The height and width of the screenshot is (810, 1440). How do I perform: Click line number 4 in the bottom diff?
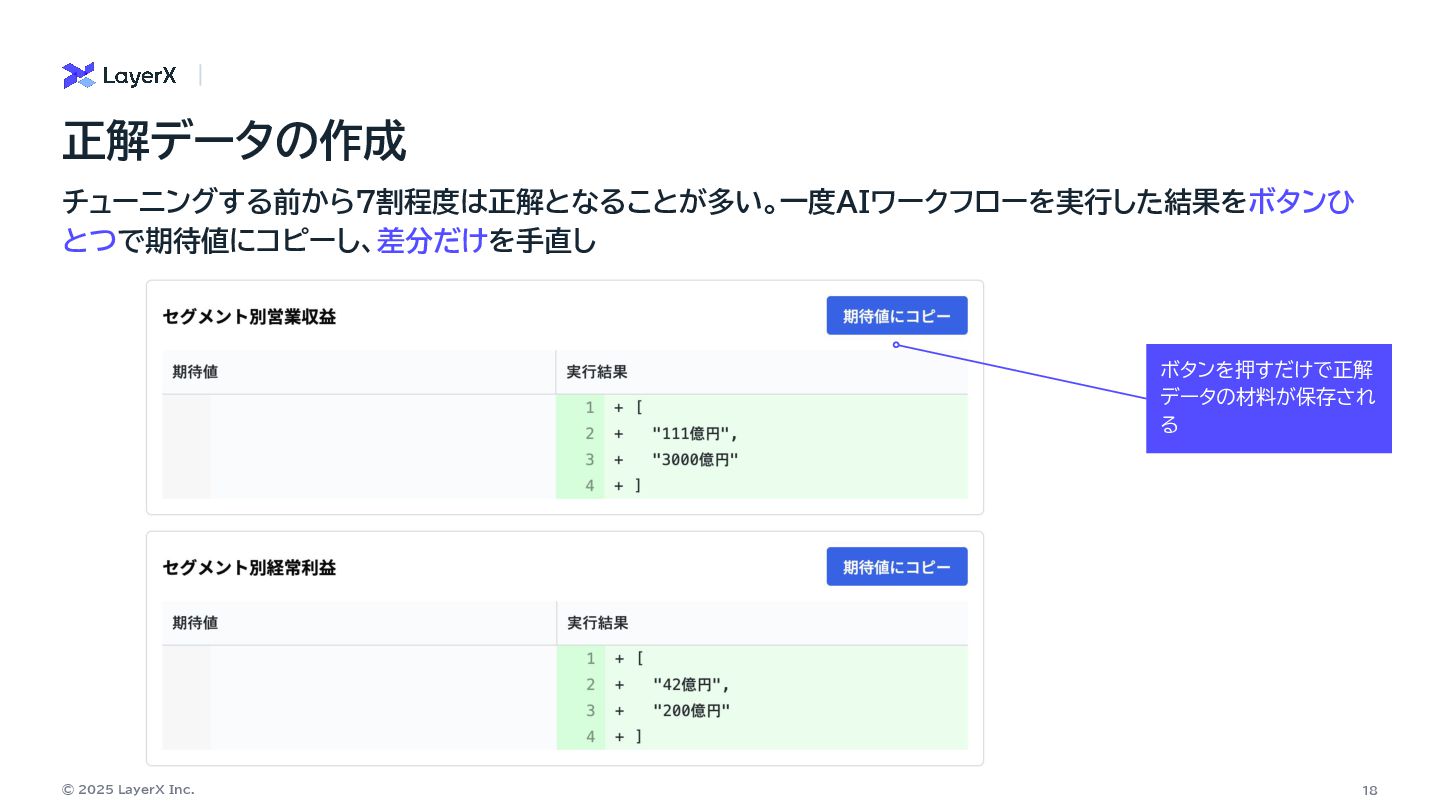[x=591, y=737]
